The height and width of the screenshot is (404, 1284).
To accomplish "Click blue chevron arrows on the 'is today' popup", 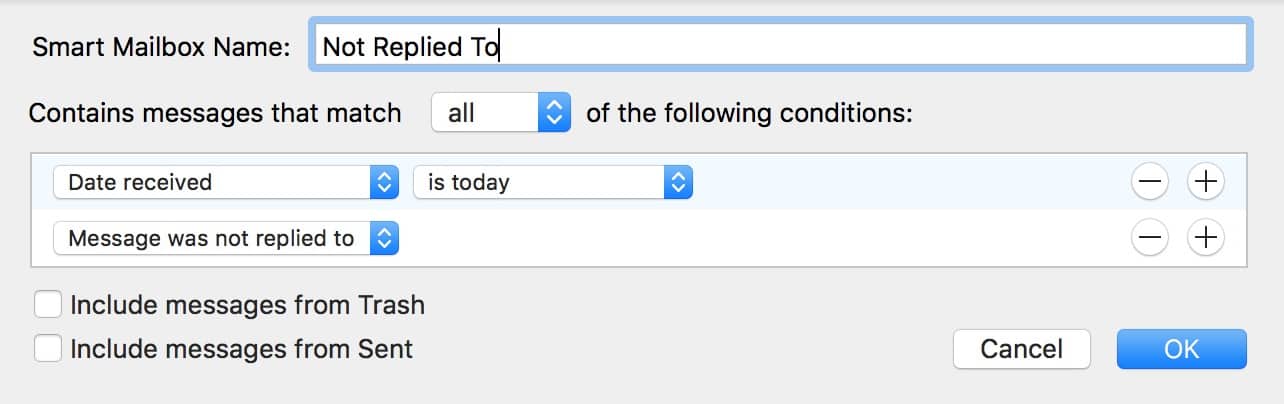I will click(x=678, y=182).
